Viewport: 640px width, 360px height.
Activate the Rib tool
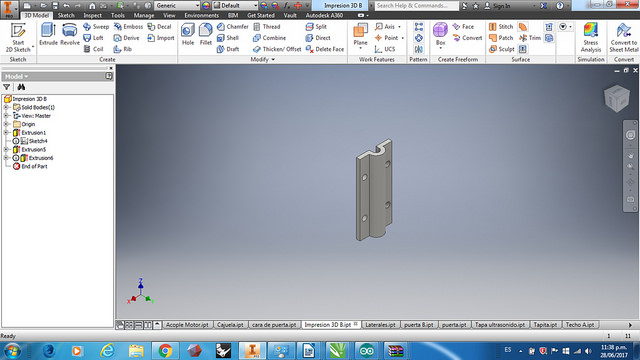pos(122,49)
